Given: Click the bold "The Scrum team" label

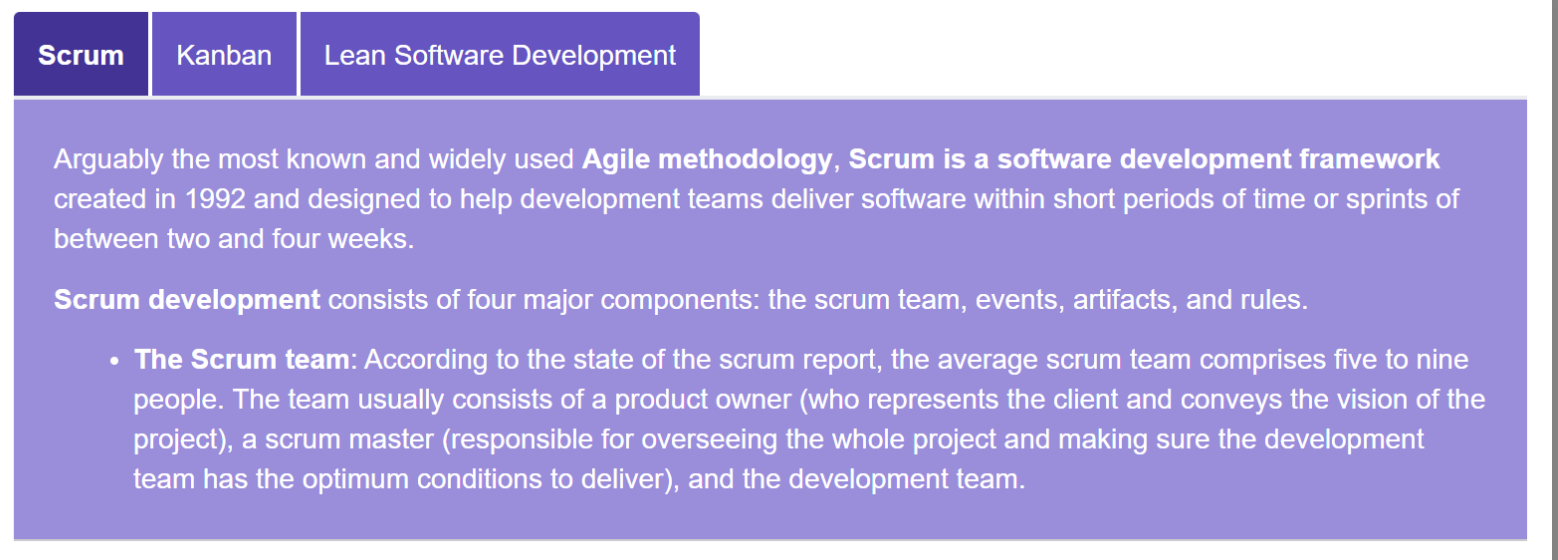Looking at the screenshot, I should [x=243, y=359].
